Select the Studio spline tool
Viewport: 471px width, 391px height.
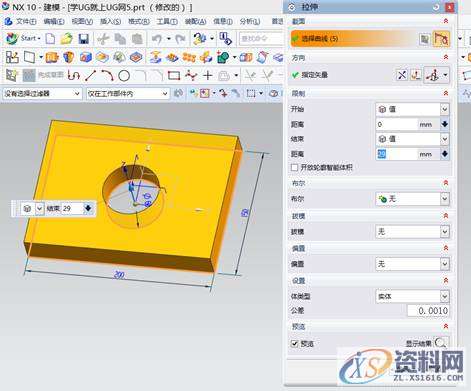coord(191,76)
